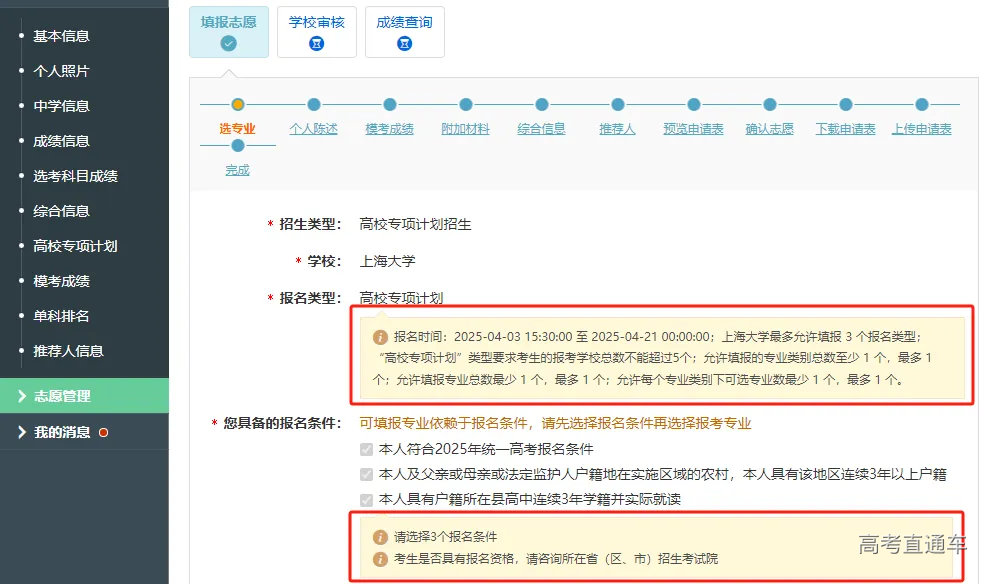996x584 pixels.
Task: Click the info icon beside 请选择3个报名条件
Action: coord(380,536)
